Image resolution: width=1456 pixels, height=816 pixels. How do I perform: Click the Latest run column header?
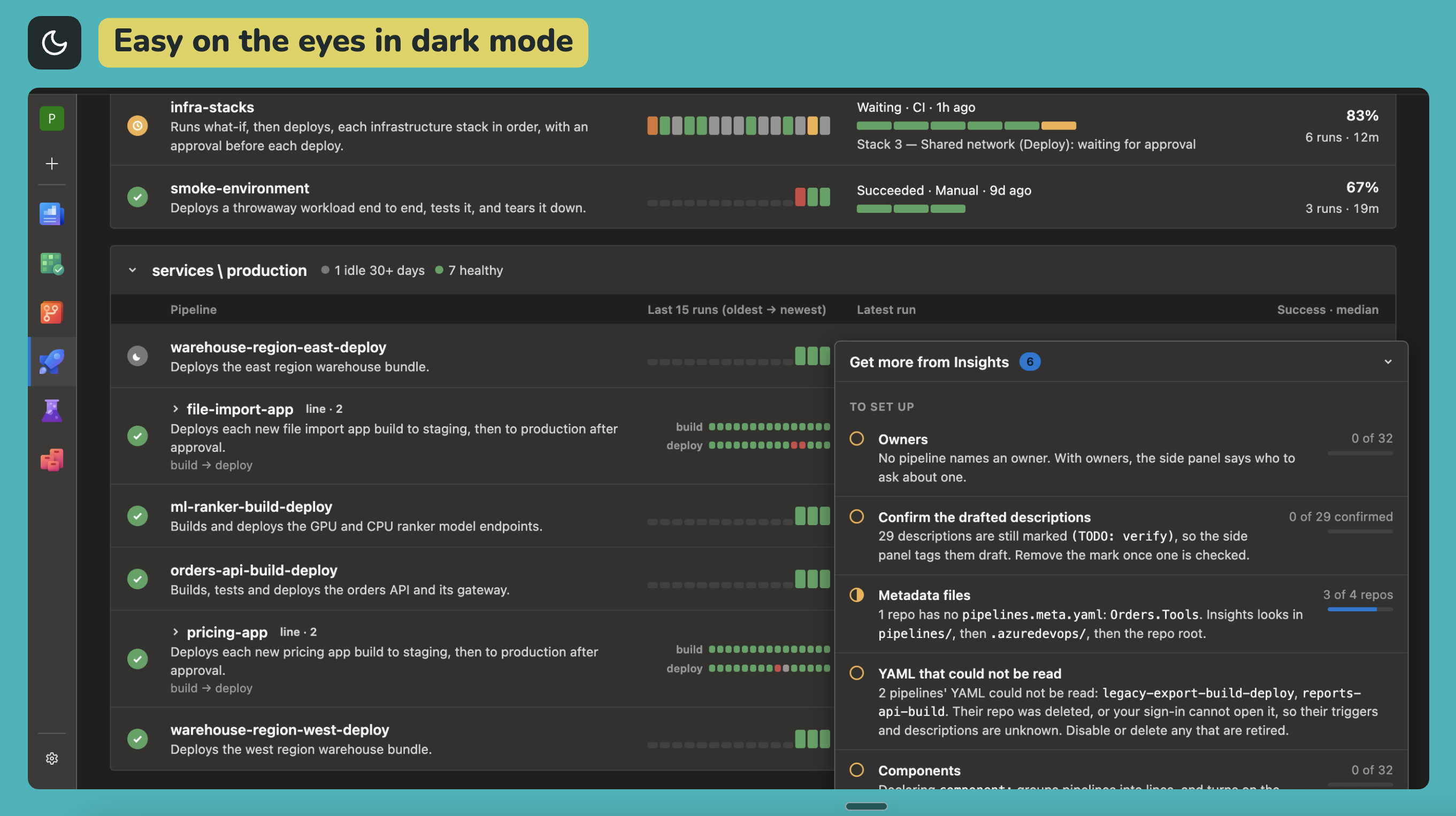[886, 309]
